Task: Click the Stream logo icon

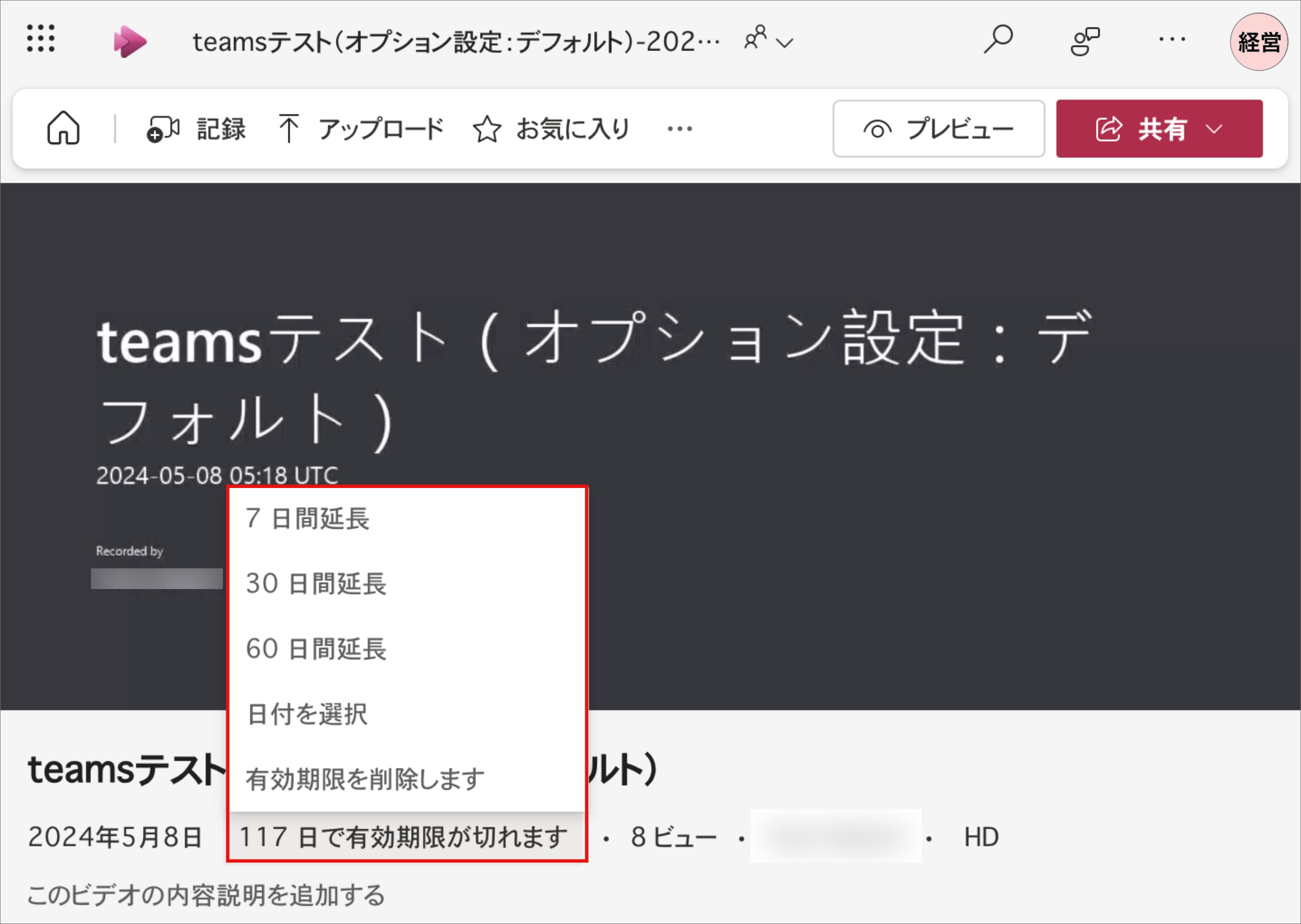Action: pyautogui.click(x=130, y=41)
